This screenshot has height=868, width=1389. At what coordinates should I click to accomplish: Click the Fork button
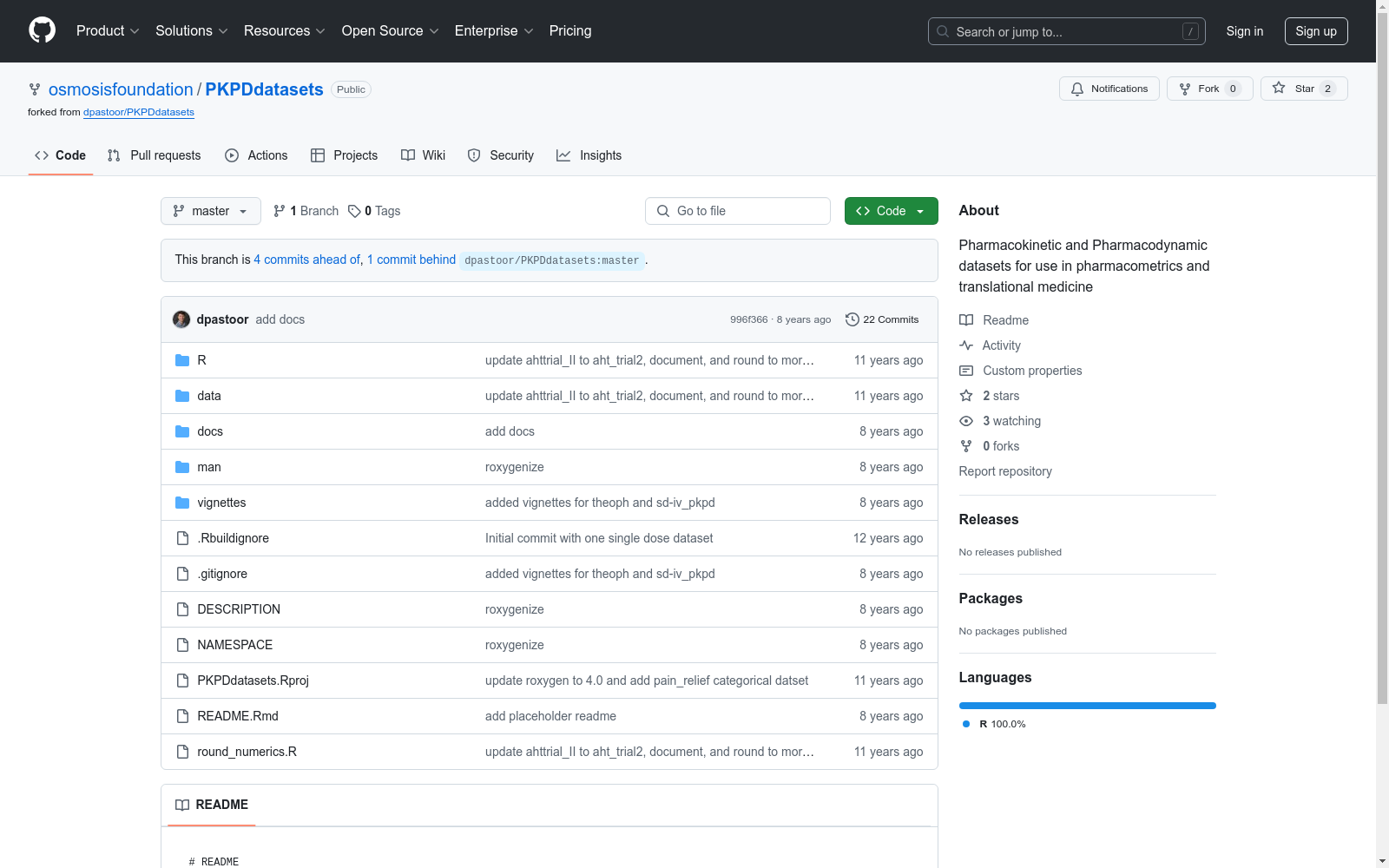tap(1210, 89)
